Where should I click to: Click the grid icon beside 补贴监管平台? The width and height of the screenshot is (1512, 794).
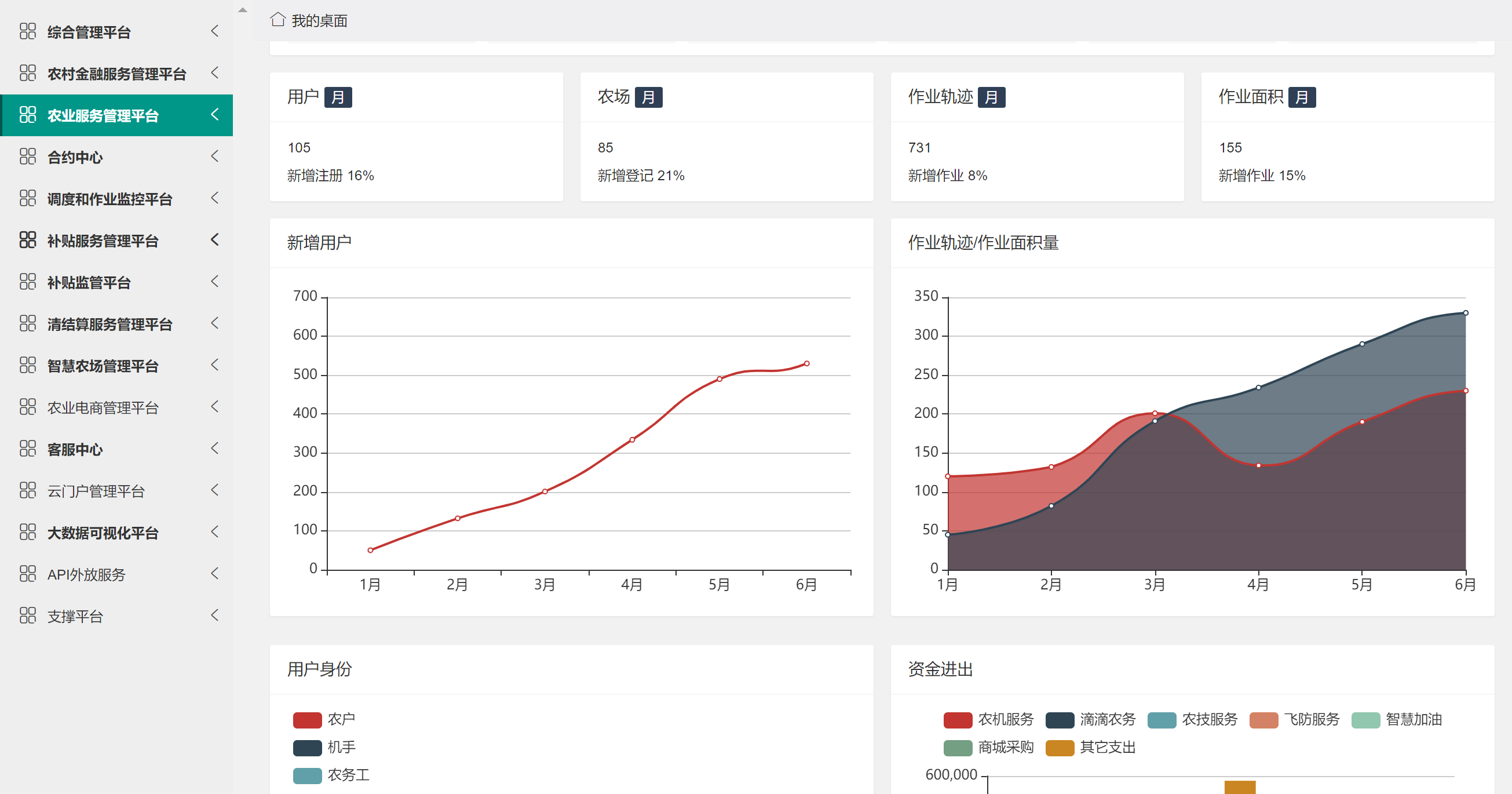[28, 281]
